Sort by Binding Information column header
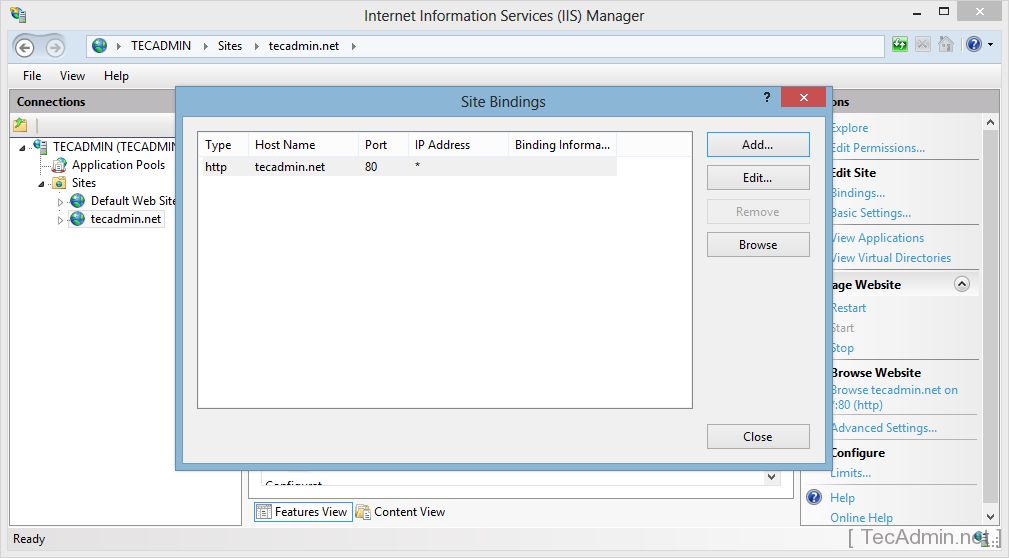The width and height of the screenshot is (1009, 558). click(562, 145)
